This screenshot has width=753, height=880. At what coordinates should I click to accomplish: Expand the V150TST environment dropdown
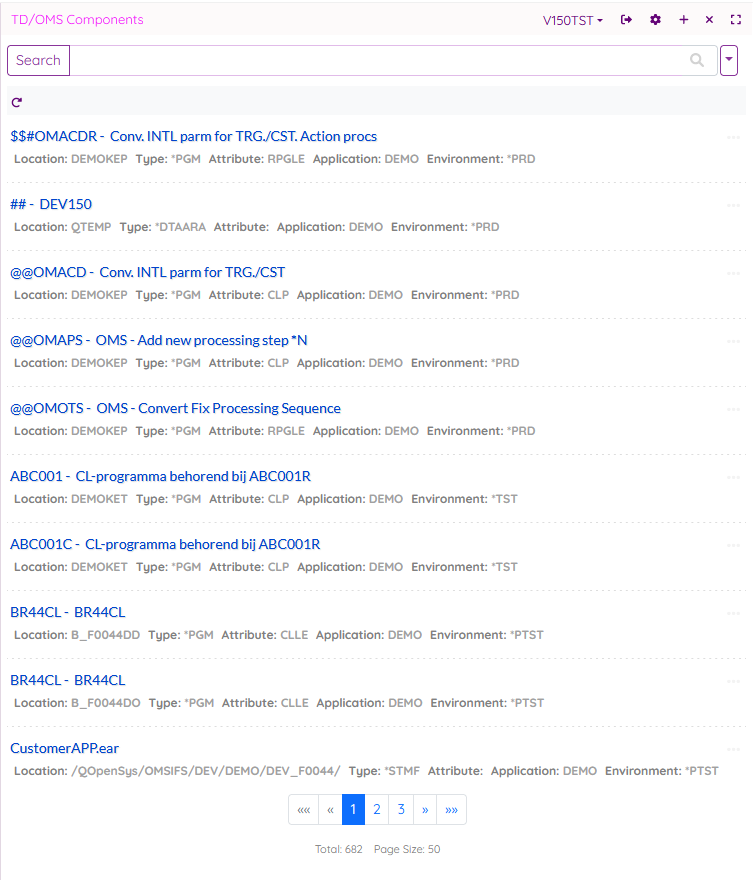pos(573,20)
